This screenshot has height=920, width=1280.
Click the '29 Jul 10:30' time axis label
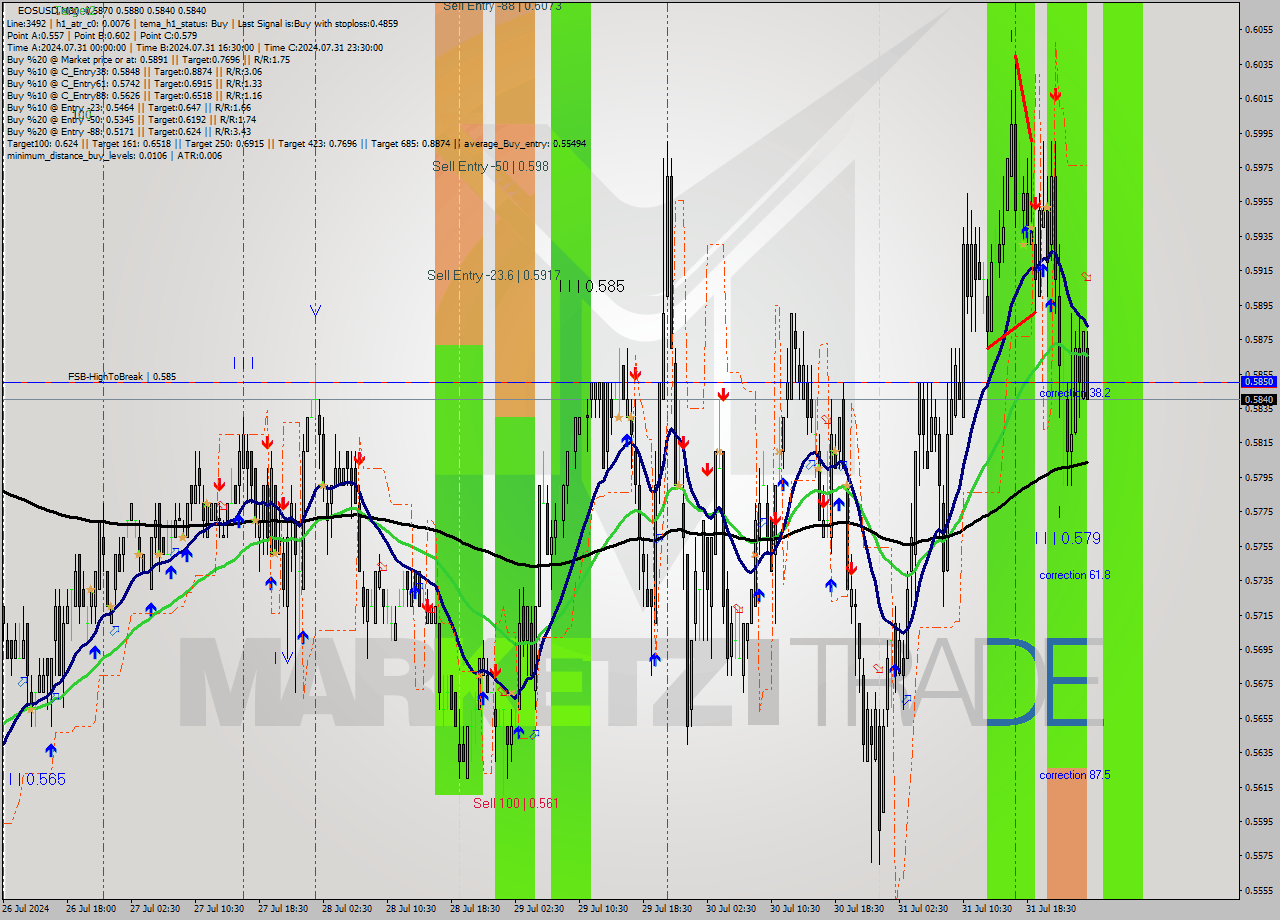click(603, 909)
